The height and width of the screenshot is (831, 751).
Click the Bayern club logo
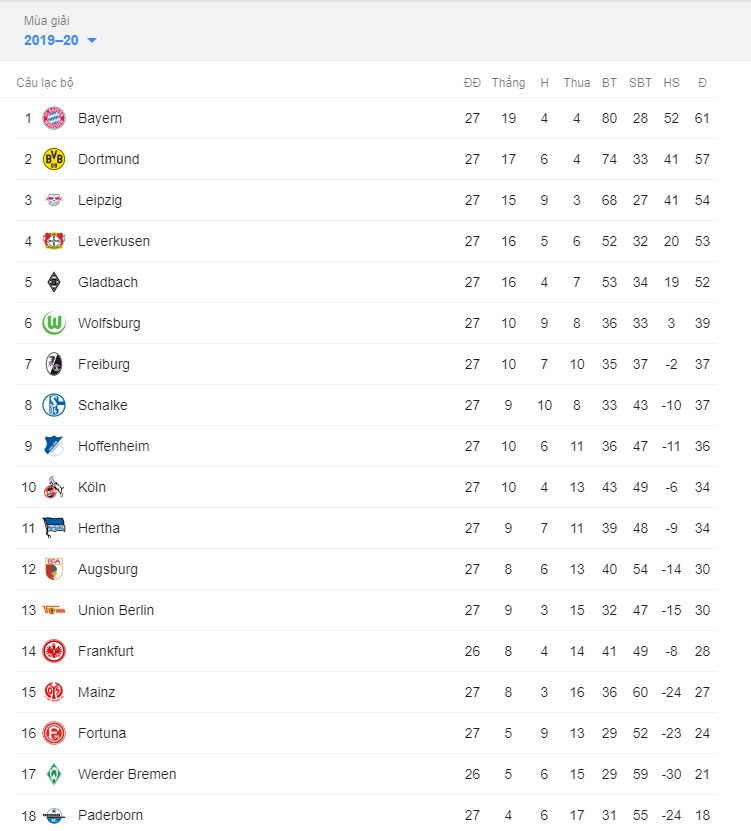(54, 118)
